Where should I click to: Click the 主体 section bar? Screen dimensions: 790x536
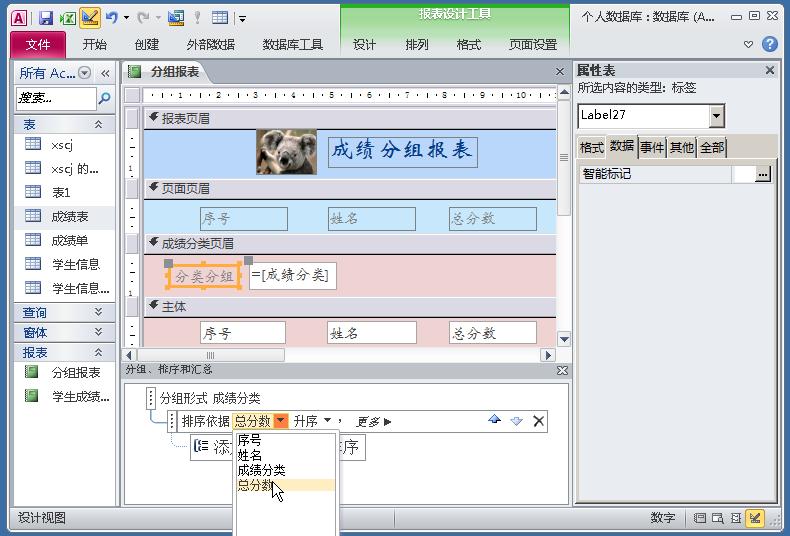[x=350, y=307]
